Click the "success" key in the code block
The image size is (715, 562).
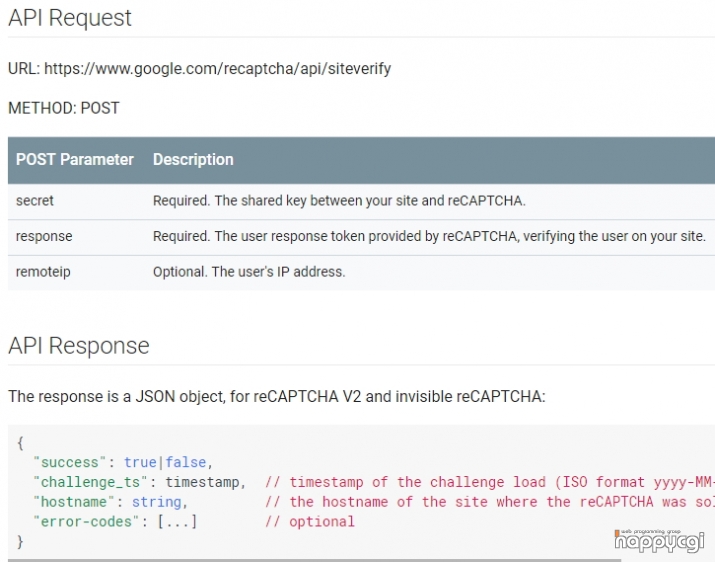tap(70, 463)
